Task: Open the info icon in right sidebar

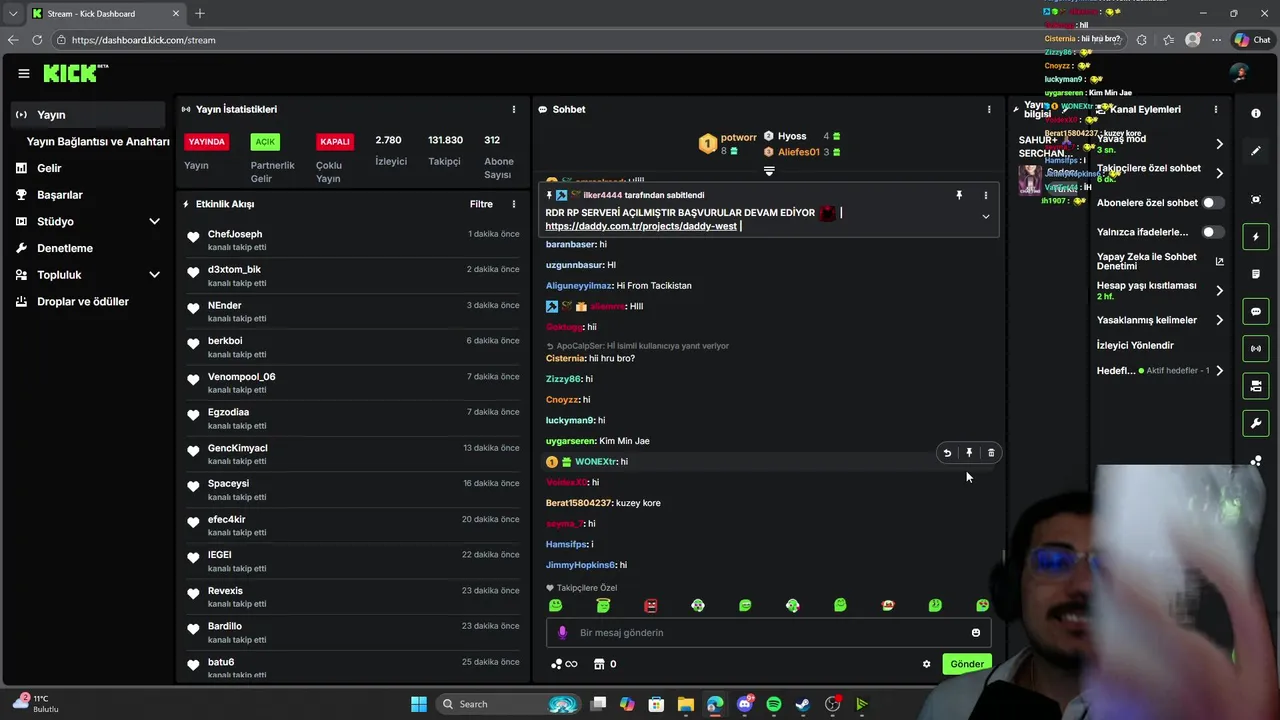Action: tap(1256, 114)
